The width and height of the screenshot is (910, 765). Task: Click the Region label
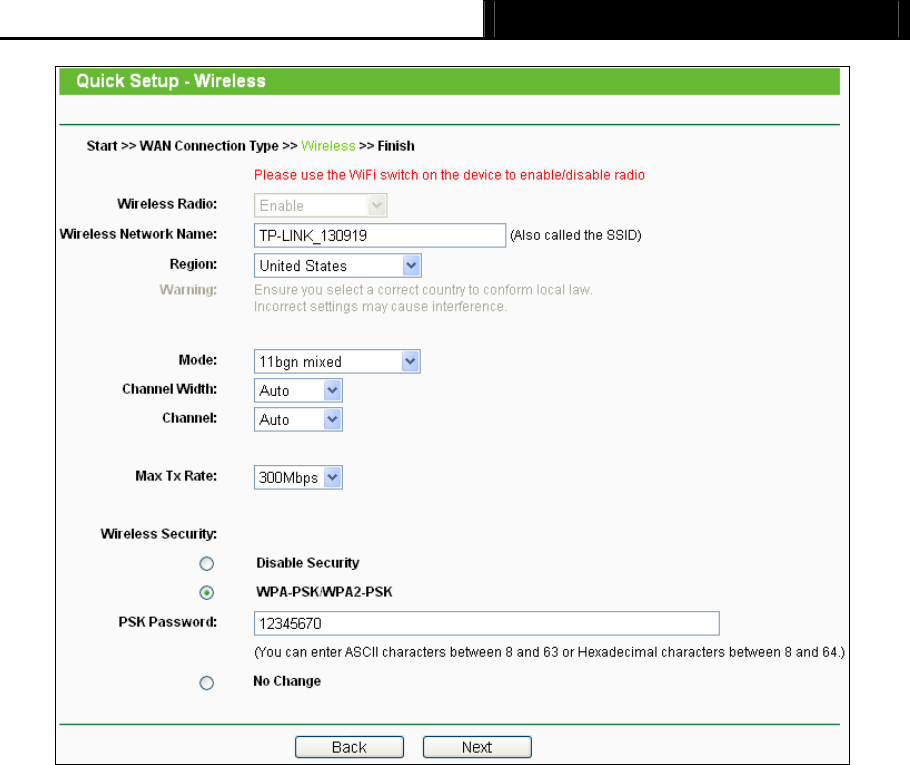pos(193,264)
